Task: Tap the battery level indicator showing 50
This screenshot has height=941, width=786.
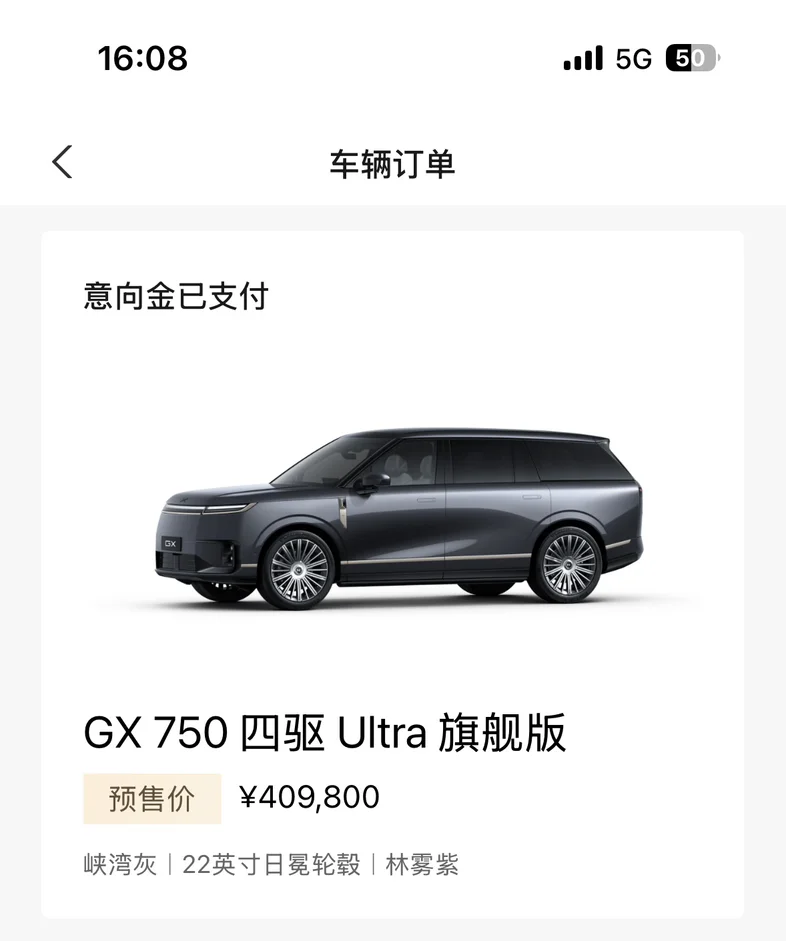Action: tap(692, 58)
